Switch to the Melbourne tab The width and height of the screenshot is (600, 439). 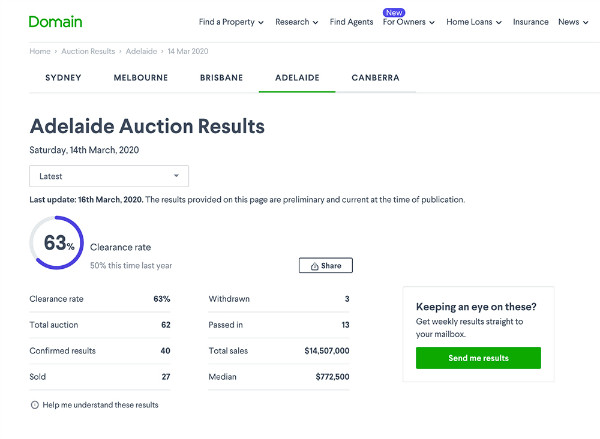point(140,77)
